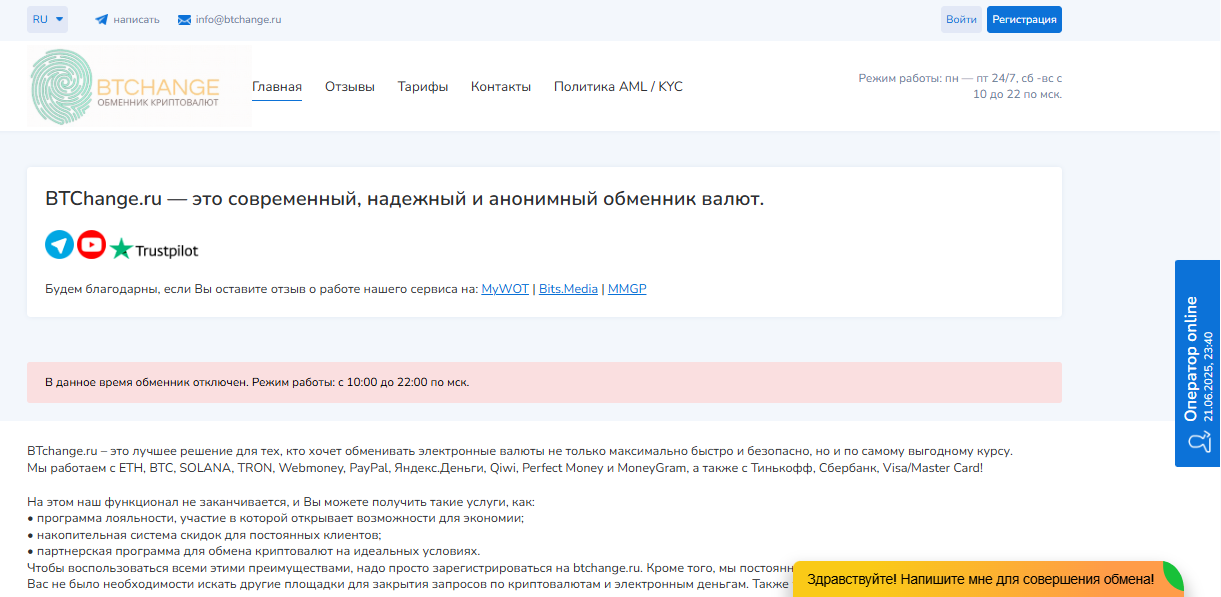Viewport: 1221px width, 597px height.
Task: Follow the Bits.Media review link
Action: [568, 289]
